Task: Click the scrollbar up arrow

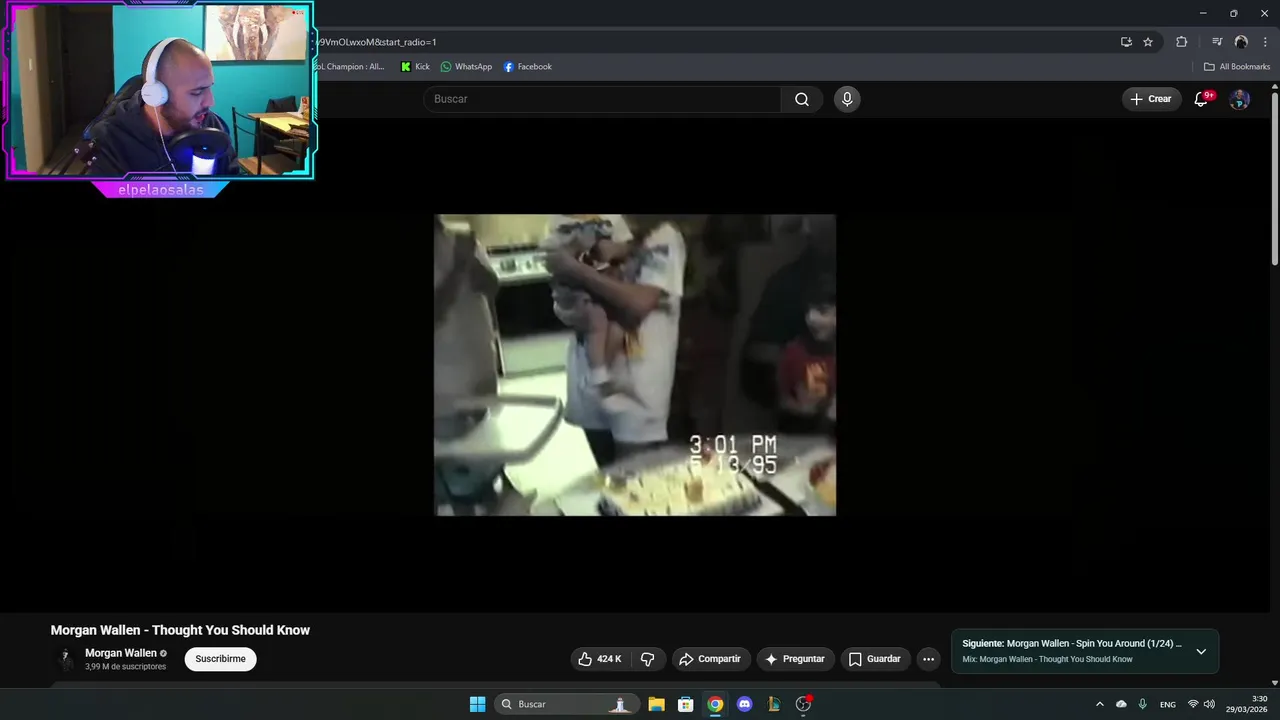Action: click(x=1275, y=88)
